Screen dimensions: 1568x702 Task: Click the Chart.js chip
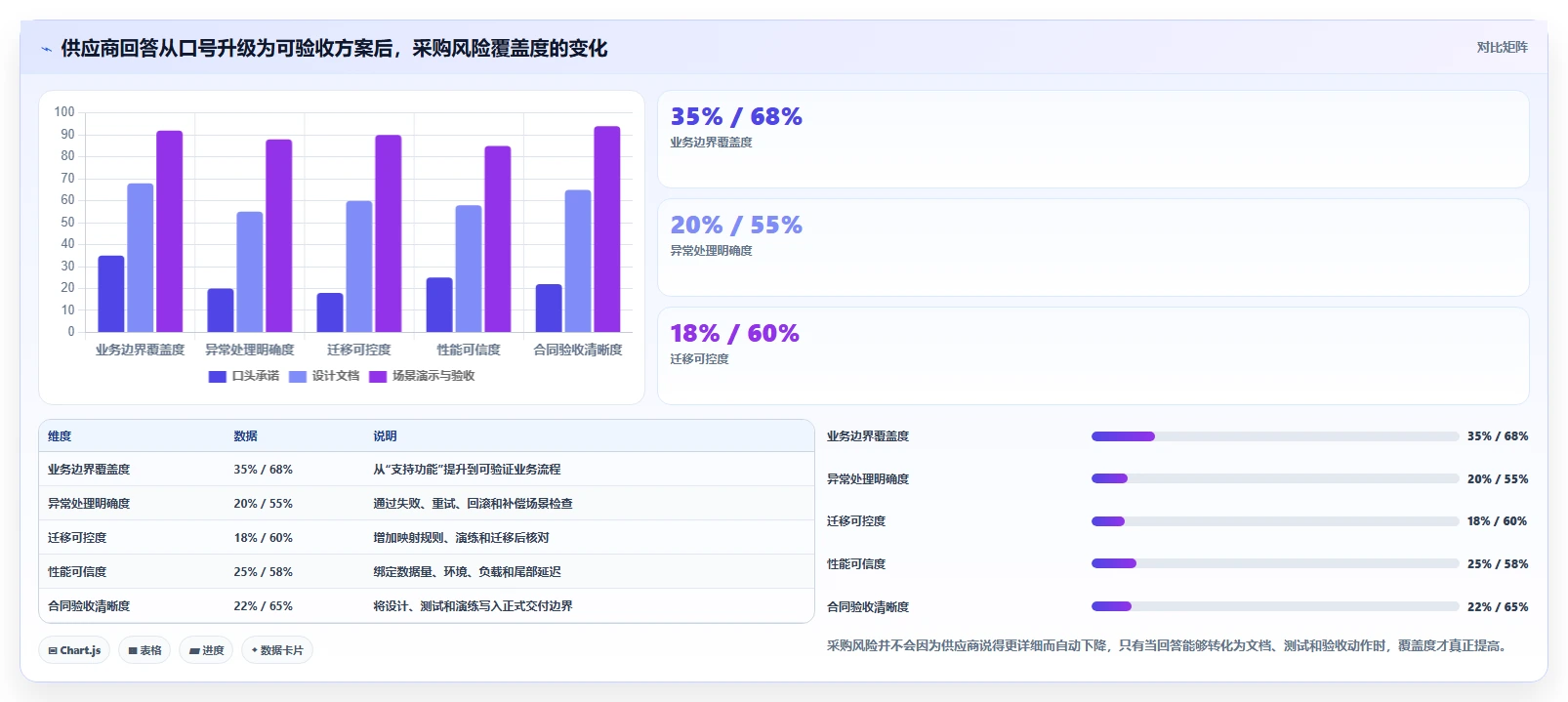(74, 650)
